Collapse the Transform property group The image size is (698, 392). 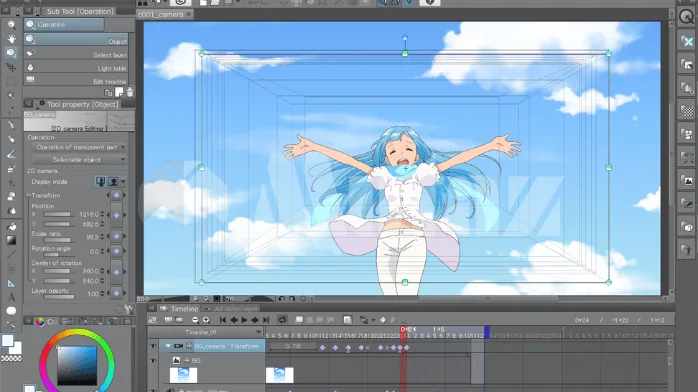pyautogui.click(x=28, y=195)
